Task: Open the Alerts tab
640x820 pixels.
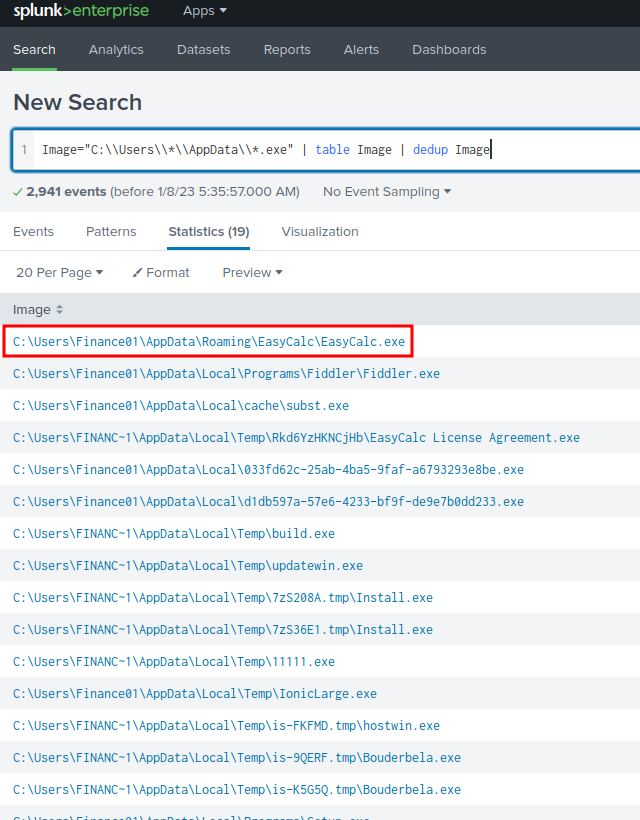Action: pyautogui.click(x=361, y=50)
